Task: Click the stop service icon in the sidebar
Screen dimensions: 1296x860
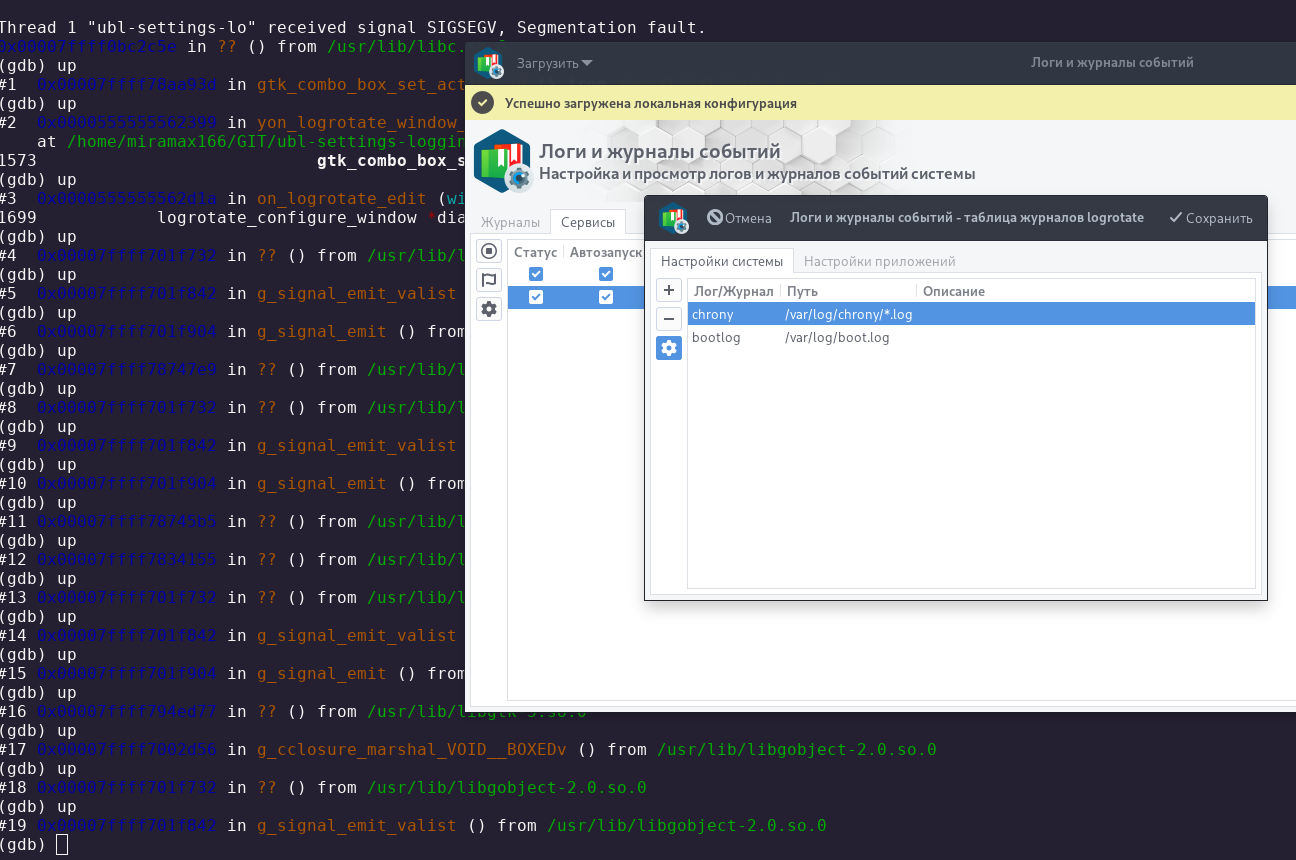Action: [489, 251]
